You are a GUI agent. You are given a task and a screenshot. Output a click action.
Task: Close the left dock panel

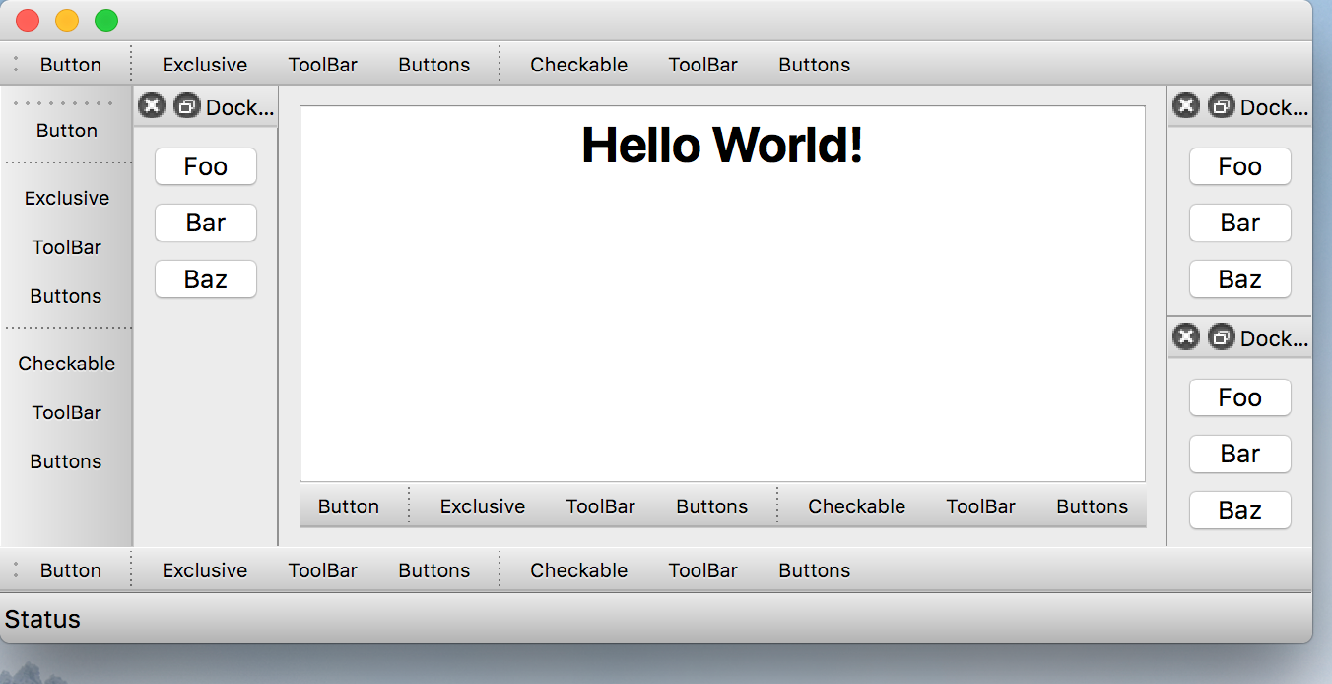151,105
